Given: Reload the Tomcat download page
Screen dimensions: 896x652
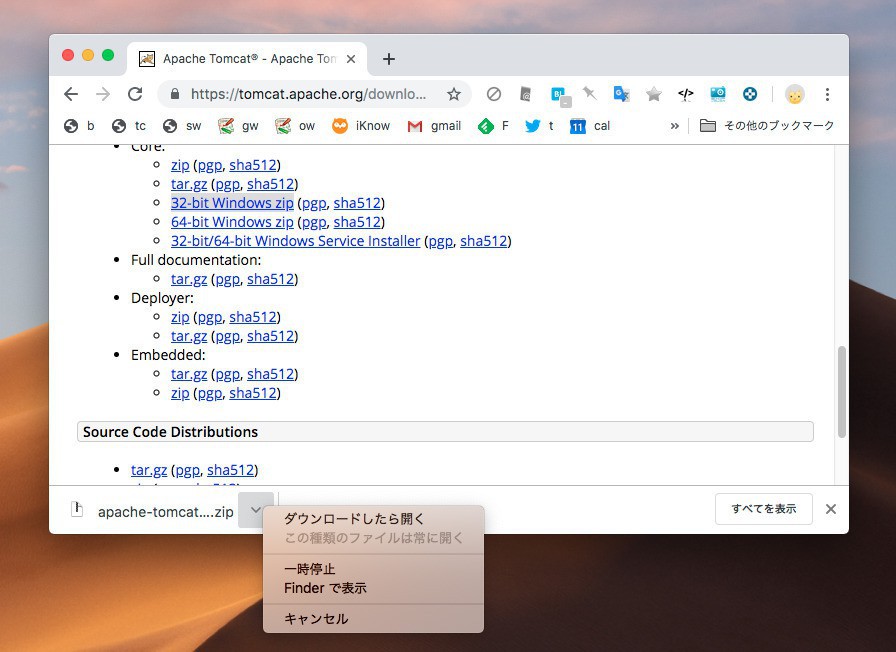Looking at the screenshot, I should point(135,94).
